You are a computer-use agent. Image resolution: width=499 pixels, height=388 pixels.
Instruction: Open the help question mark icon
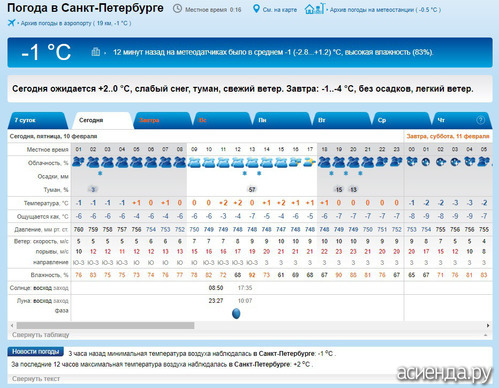[x=480, y=120]
